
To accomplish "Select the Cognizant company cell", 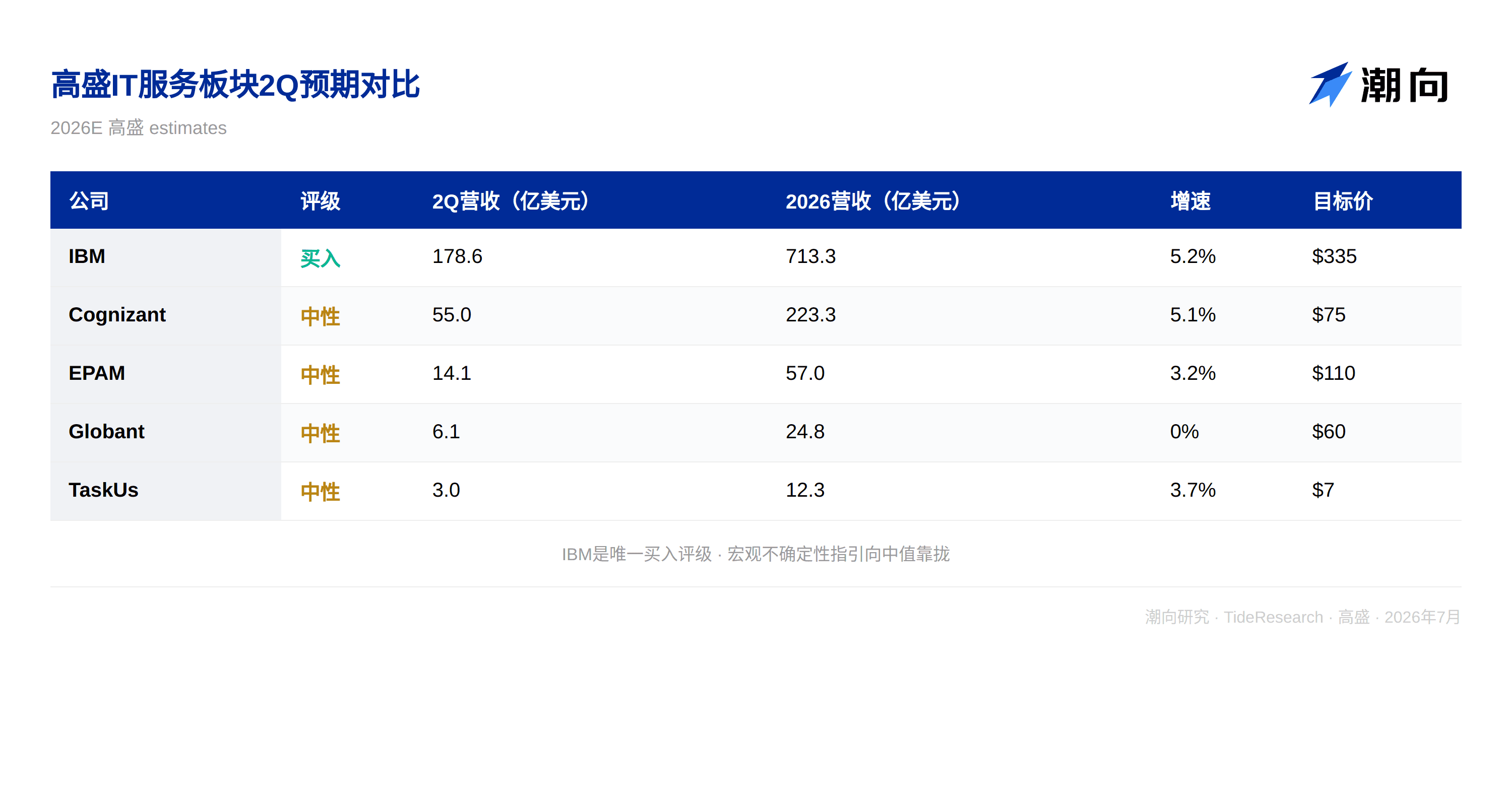I will point(165,315).
